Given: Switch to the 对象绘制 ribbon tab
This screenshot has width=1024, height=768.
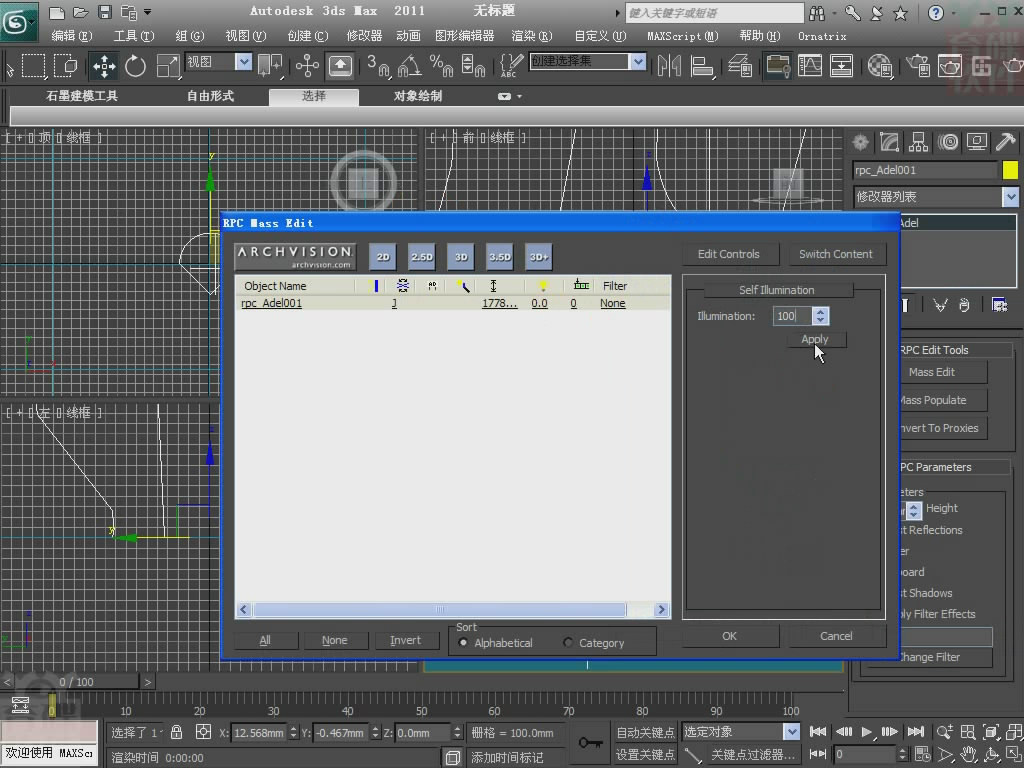Looking at the screenshot, I should (x=418, y=97).
